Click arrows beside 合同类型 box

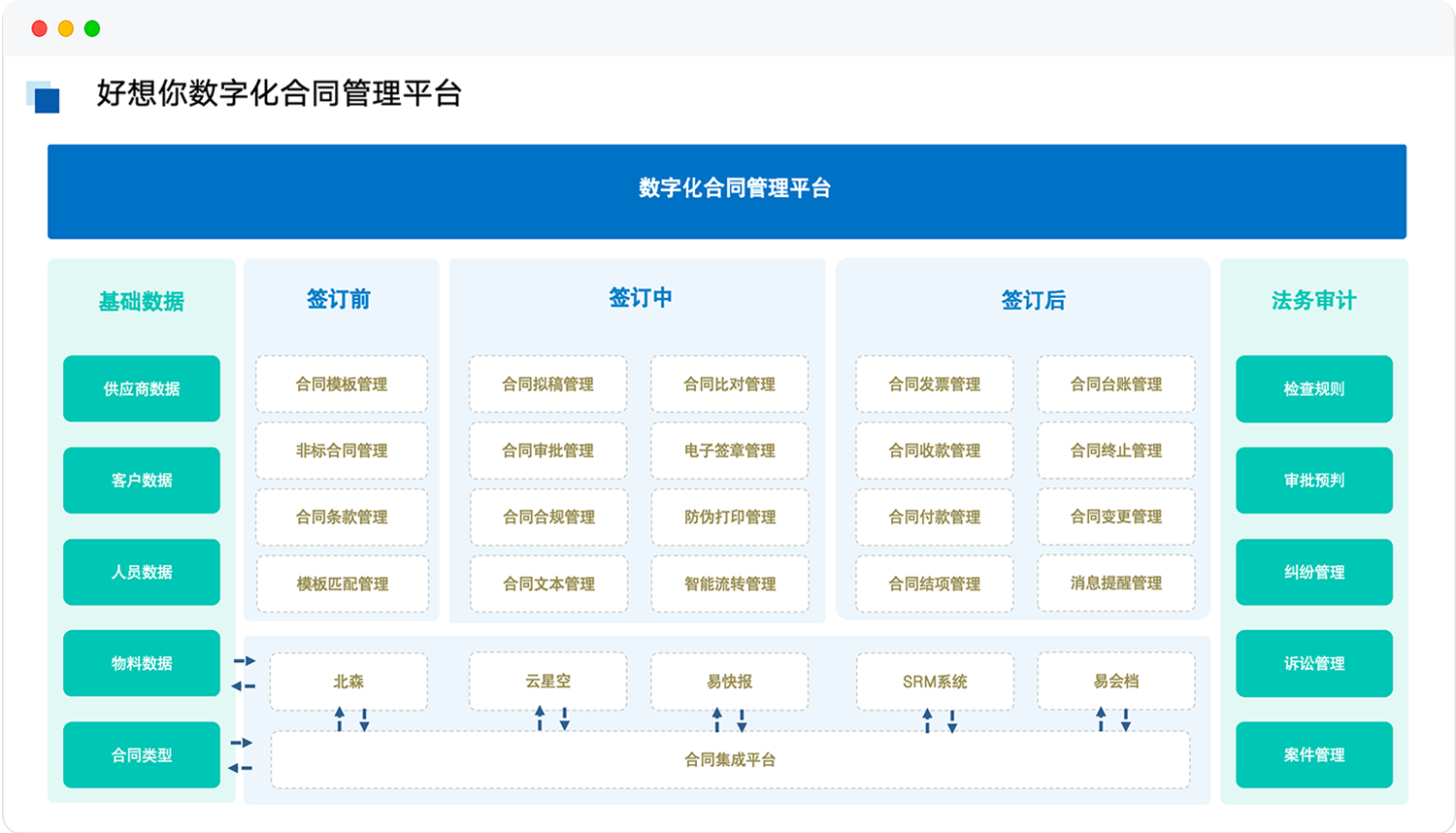pos(241,755)
